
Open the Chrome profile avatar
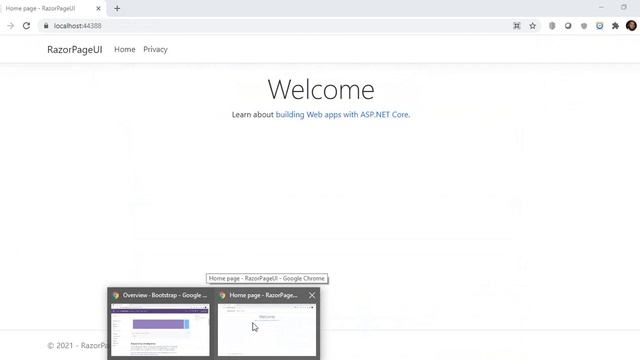631,26
